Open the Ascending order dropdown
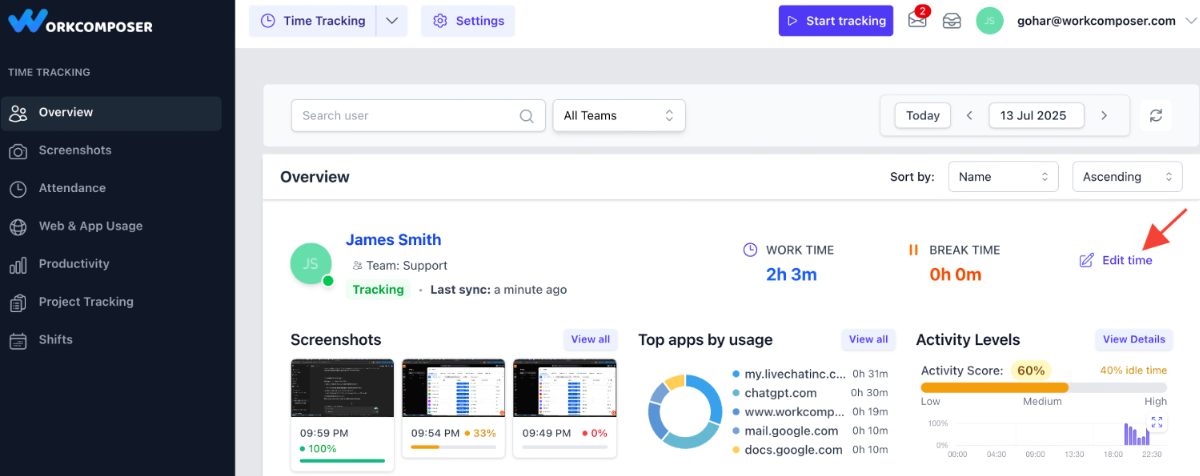This screenshot has width=1200, height=476. point(1127,177)
